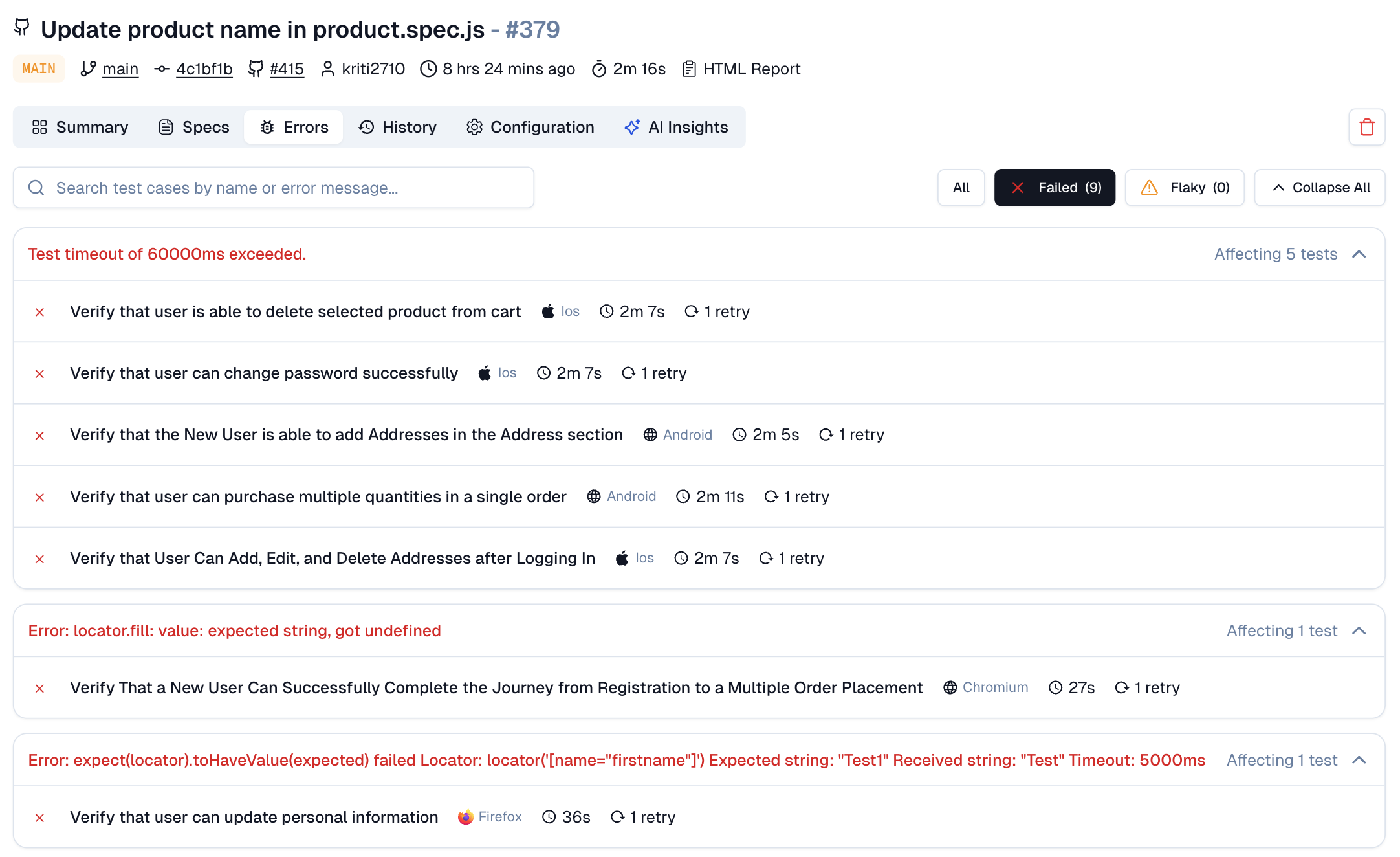Click the Firefox browser icon

(465, 817)
